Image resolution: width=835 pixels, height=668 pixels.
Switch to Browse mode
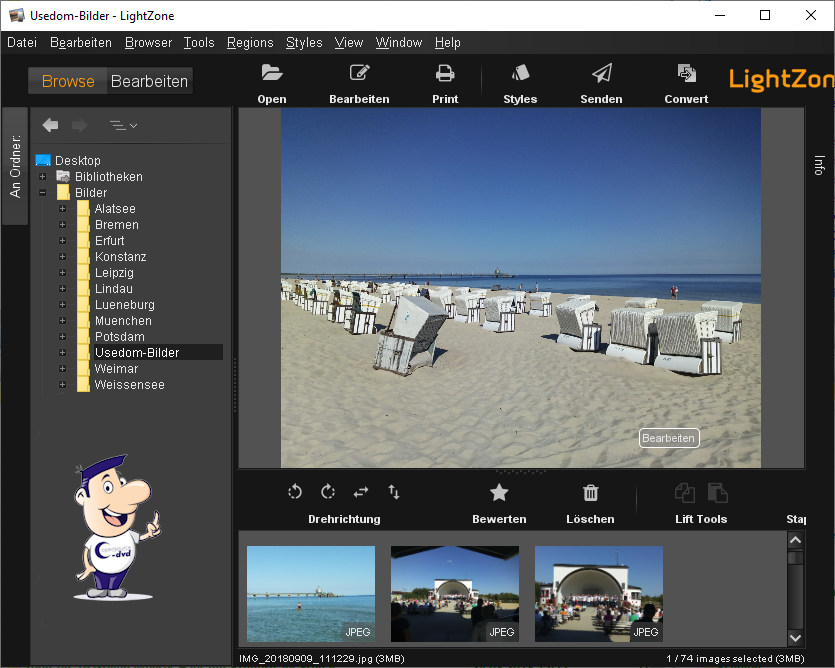[x=68, y=81]
